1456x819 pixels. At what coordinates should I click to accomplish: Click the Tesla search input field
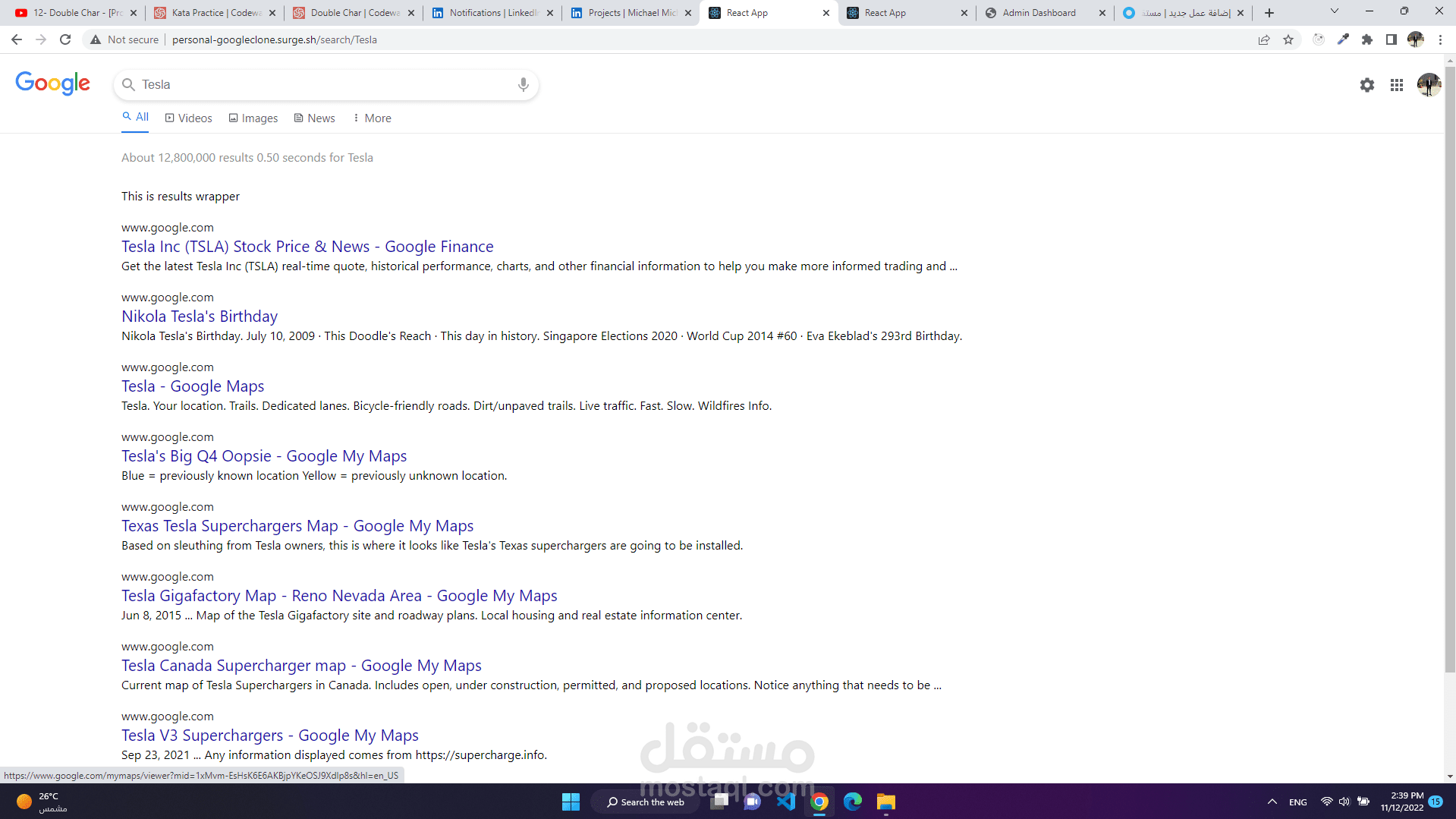326,84
